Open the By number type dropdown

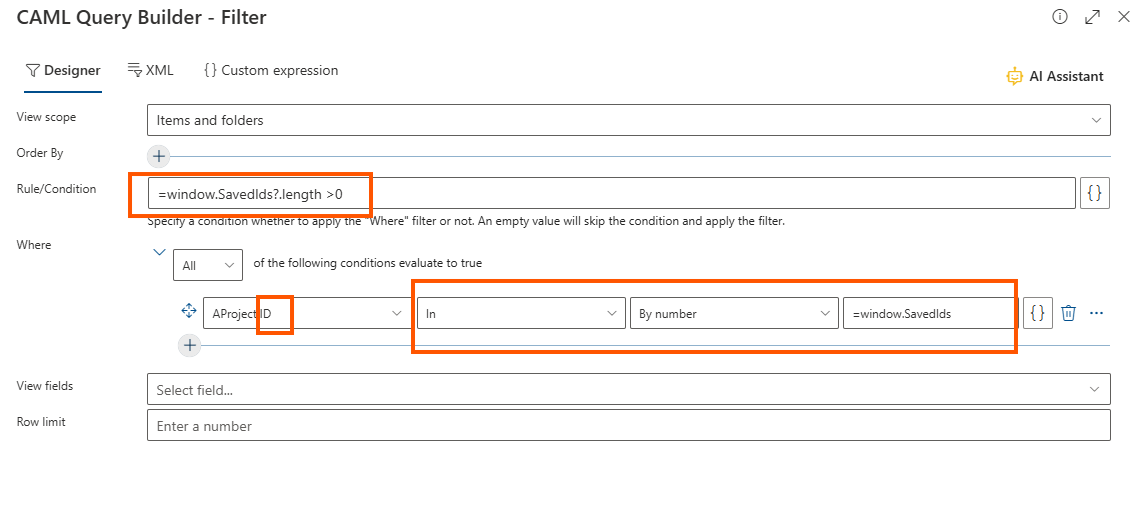tap(733, 313)
